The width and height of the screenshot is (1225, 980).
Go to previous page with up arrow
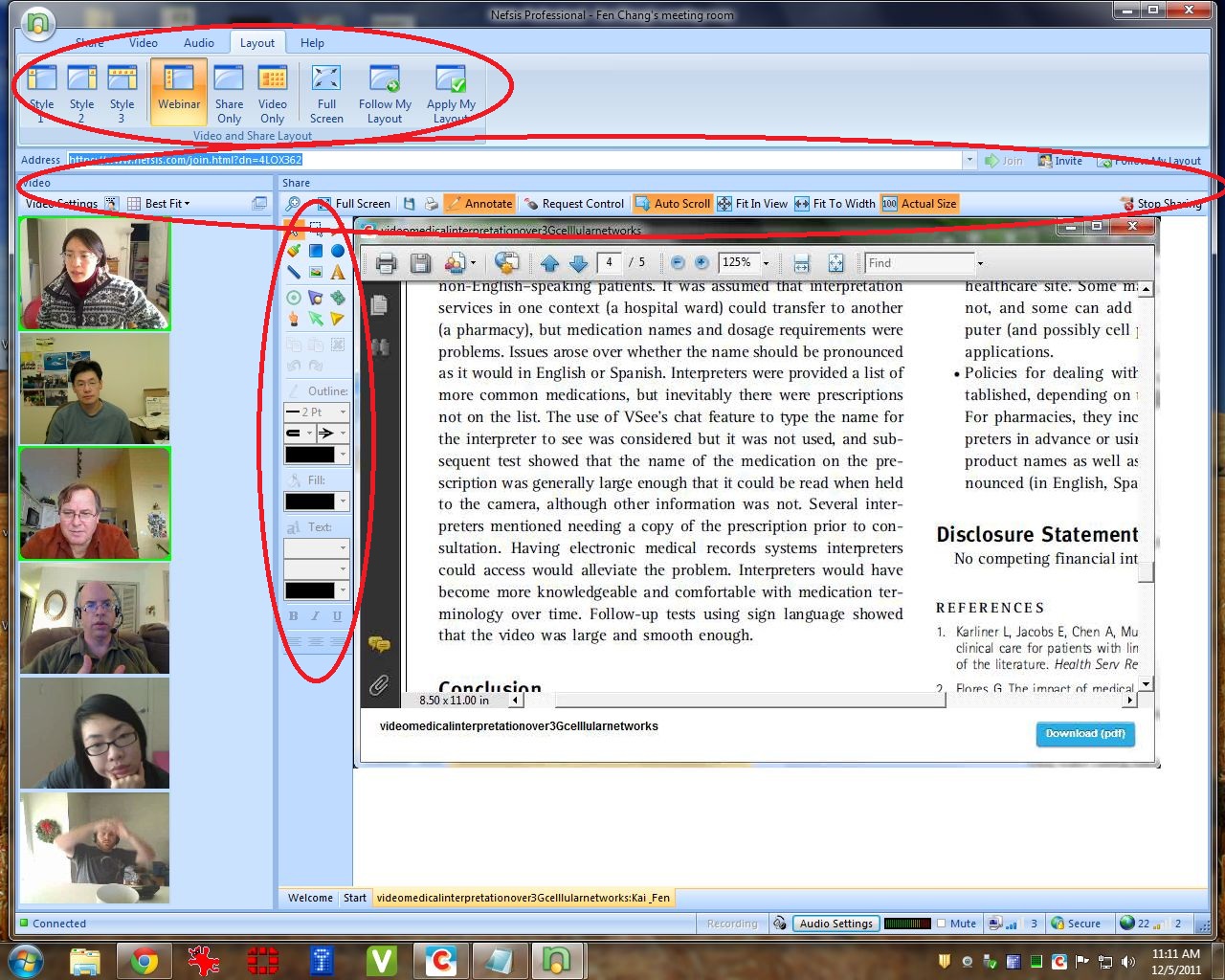pos(549,262)
